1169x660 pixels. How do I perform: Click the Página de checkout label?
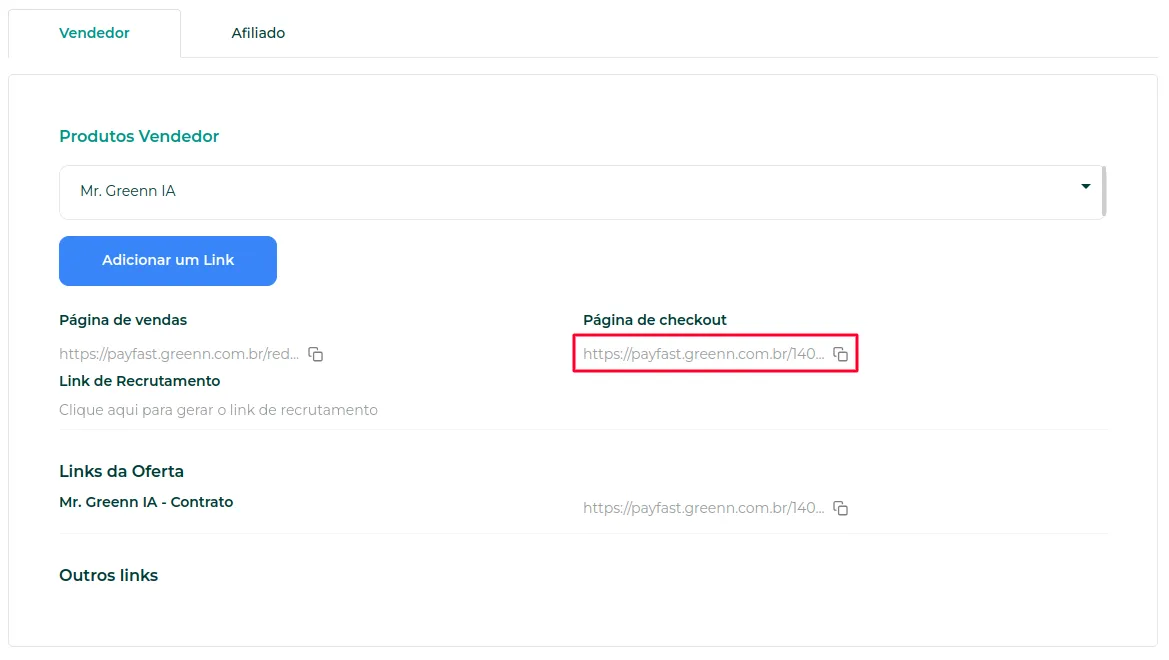click(655, 320)
